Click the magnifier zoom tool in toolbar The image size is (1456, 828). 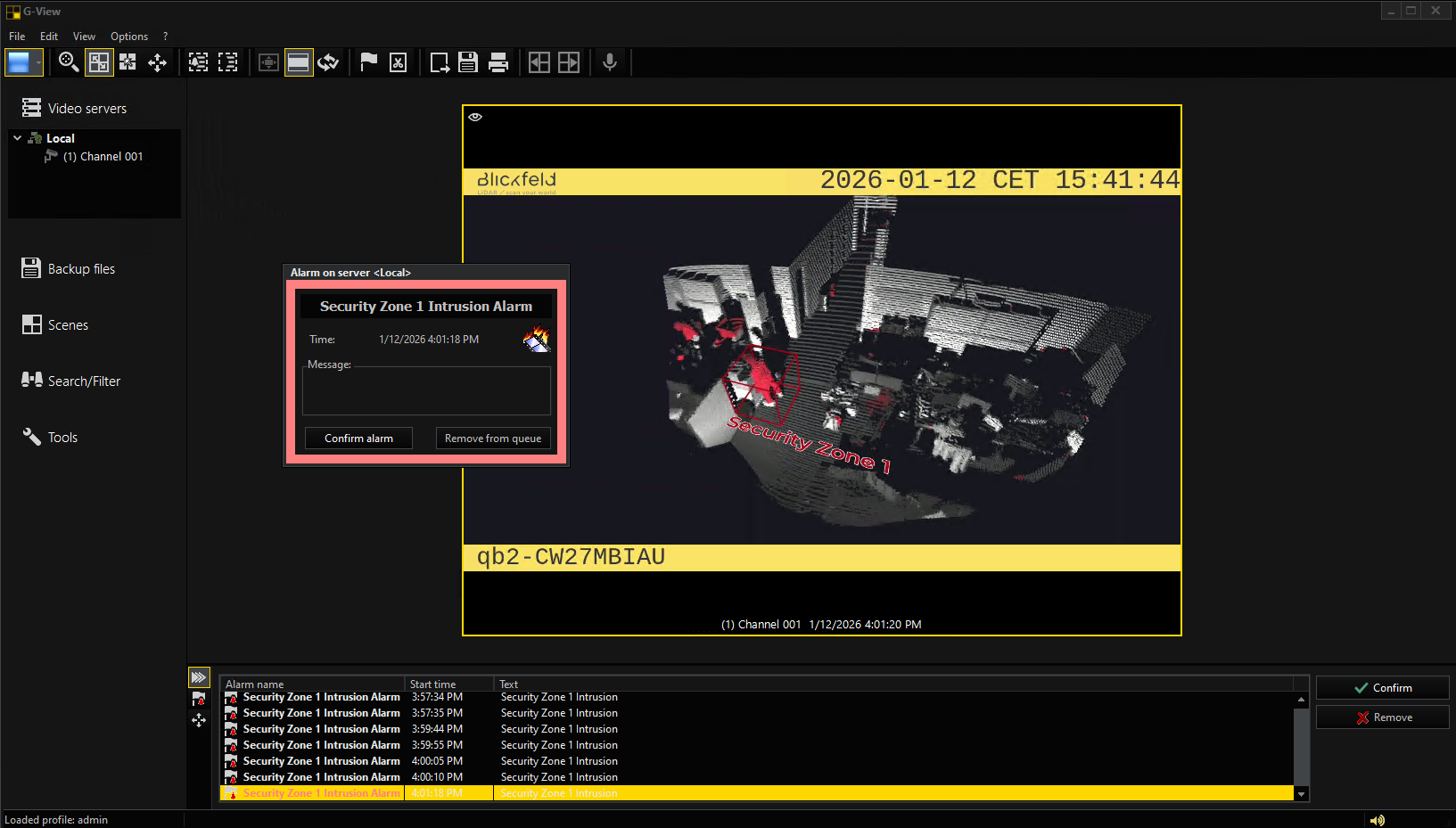[69, 62]
